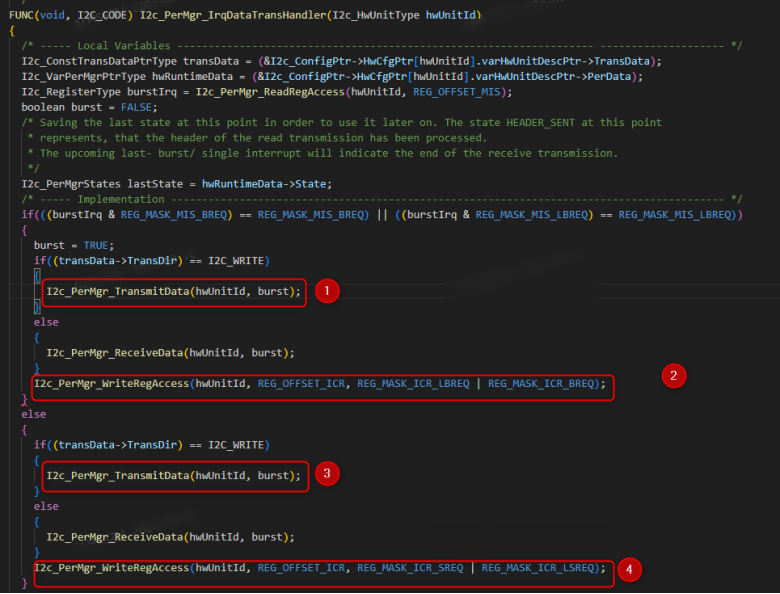Click the 'Local Variables' comment heading
The width and height of the screenshot is (780, 594).
point(124,46)
